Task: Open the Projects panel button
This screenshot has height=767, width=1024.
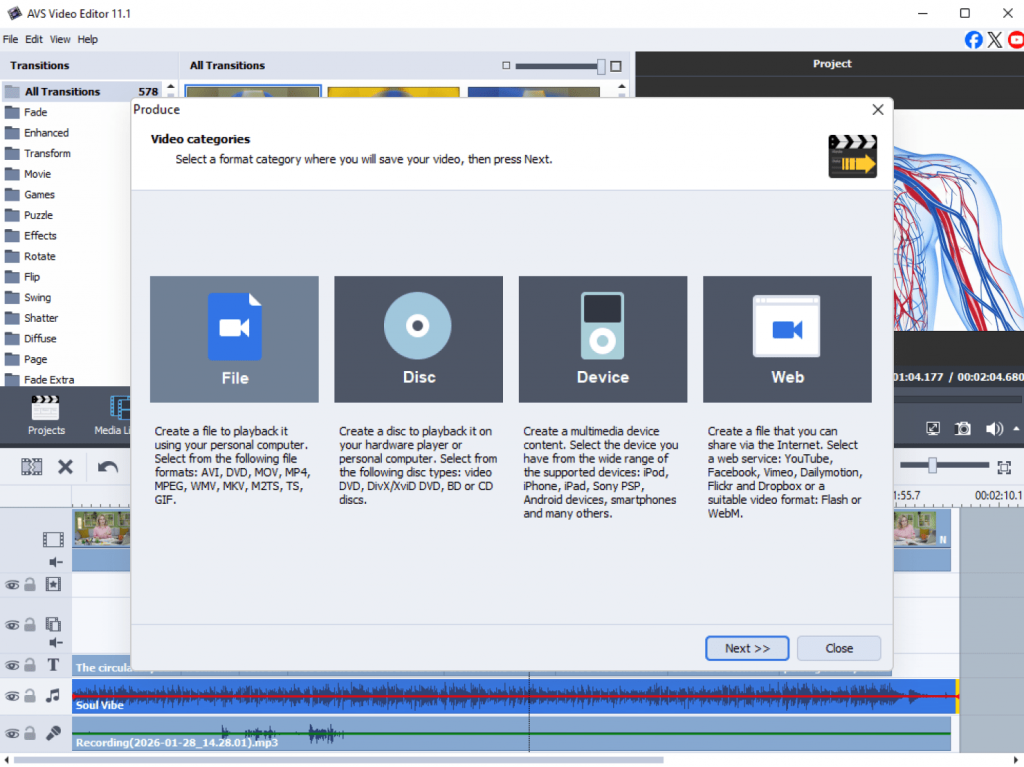Action: click(46, 416)
